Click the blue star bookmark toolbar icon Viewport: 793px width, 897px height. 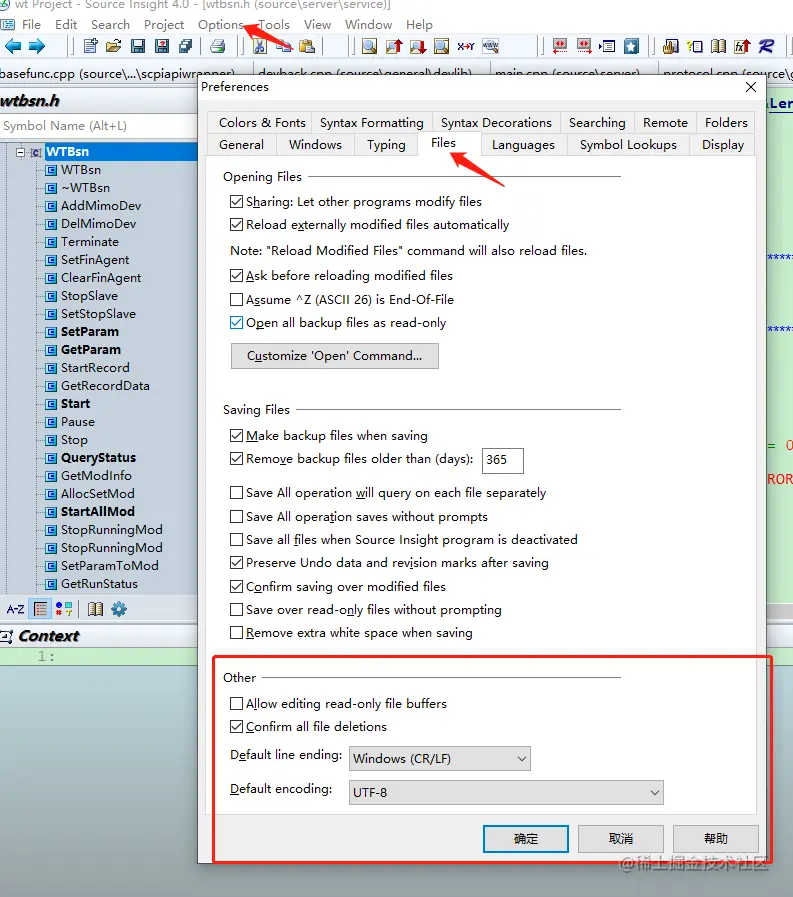[631, 46]
